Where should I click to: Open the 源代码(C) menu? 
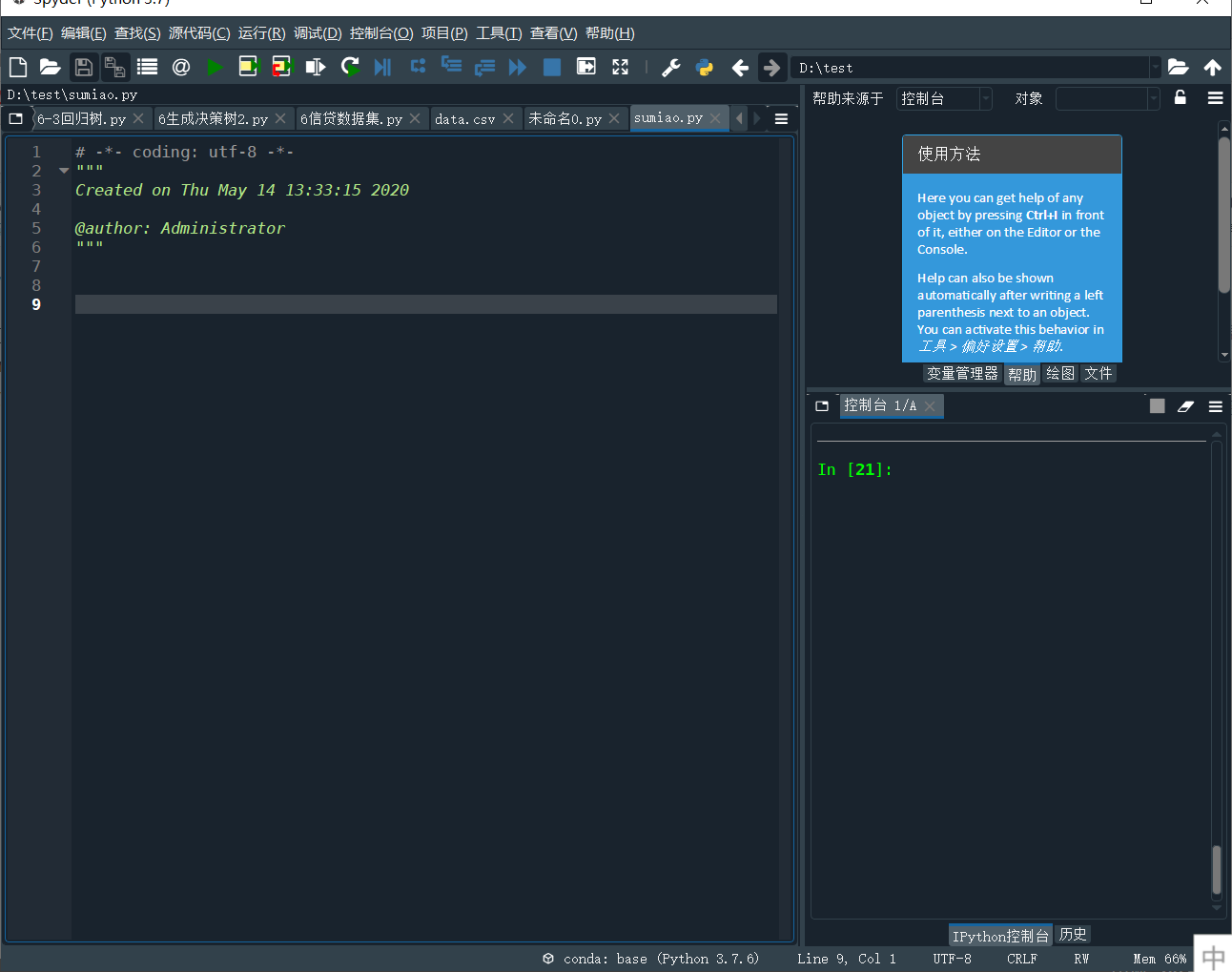click(199, 33)
